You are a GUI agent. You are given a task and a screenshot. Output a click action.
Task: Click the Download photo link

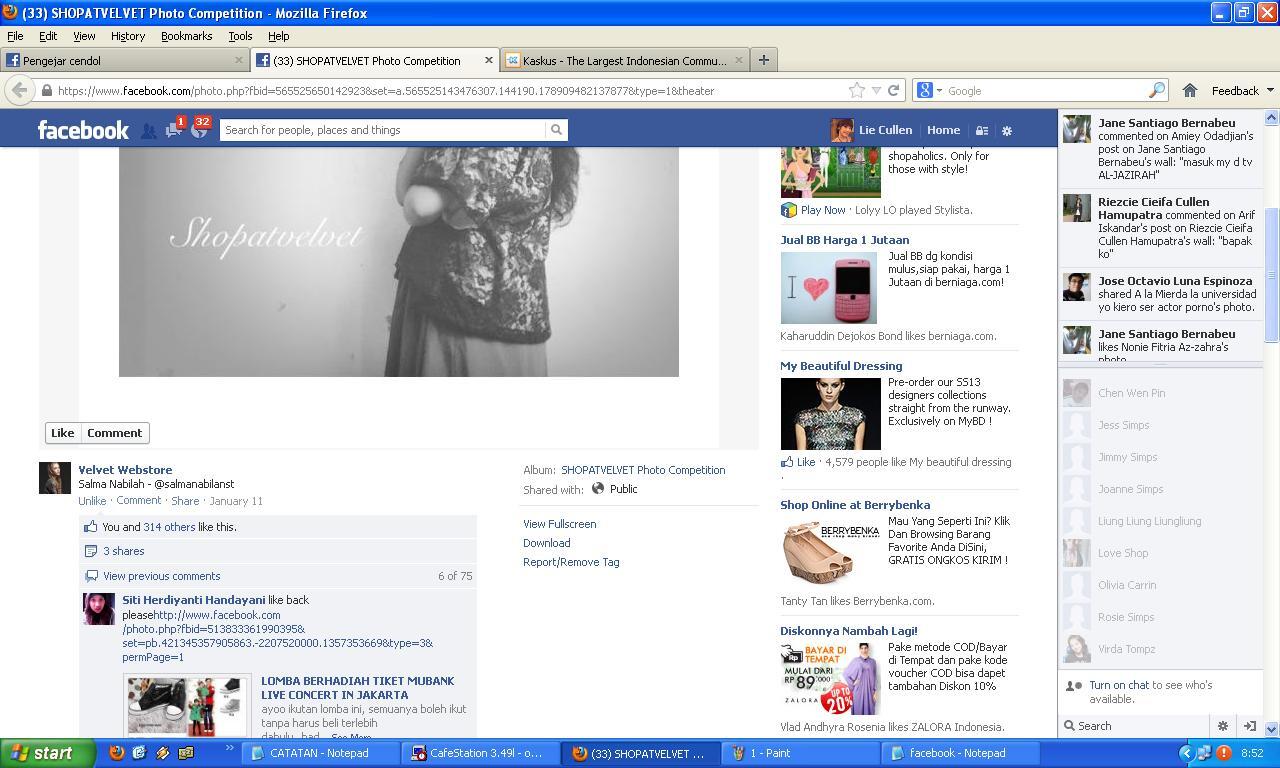tap(546, 543)
